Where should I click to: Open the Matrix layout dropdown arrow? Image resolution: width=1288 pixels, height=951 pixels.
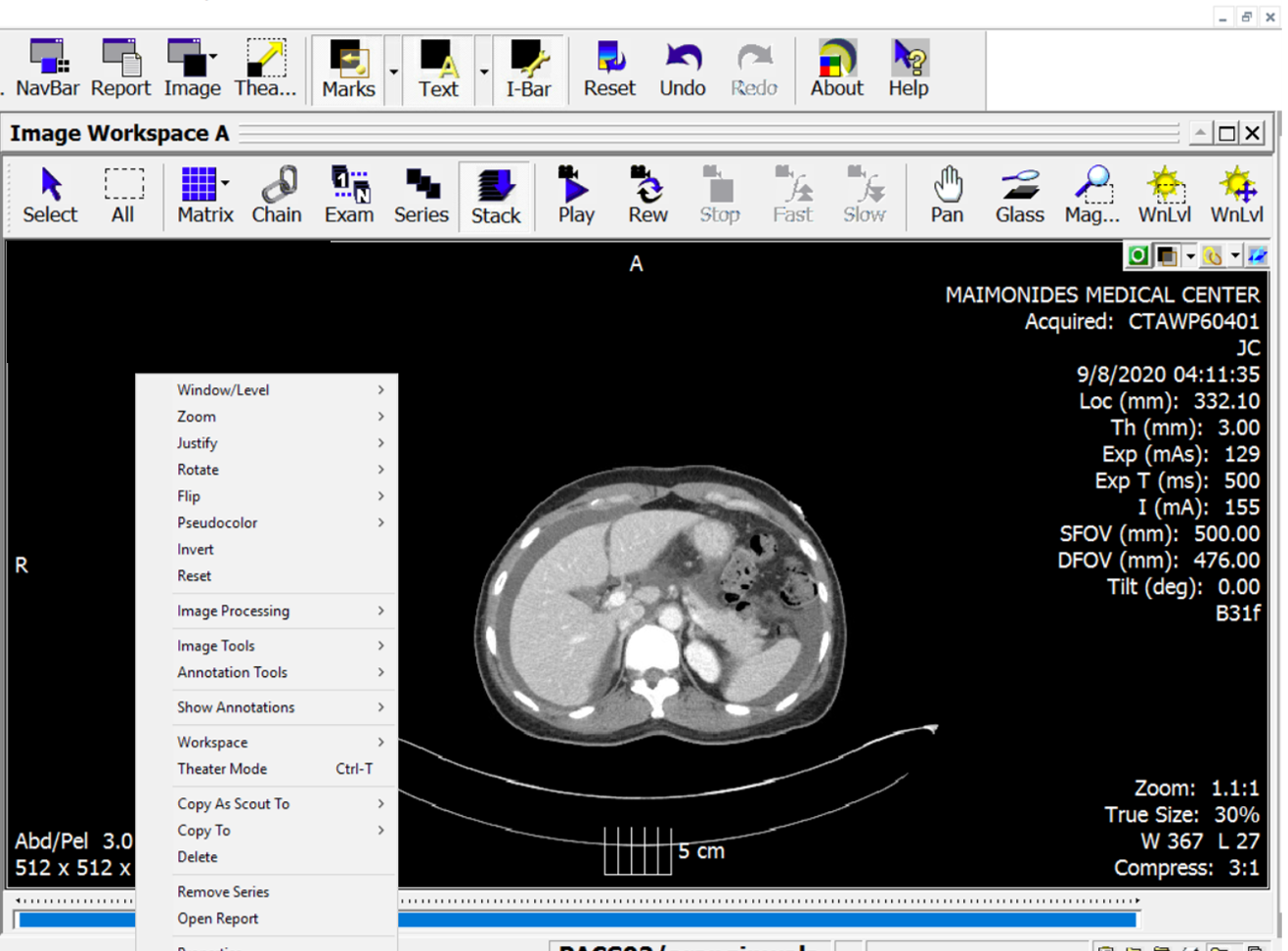(226, 183)
